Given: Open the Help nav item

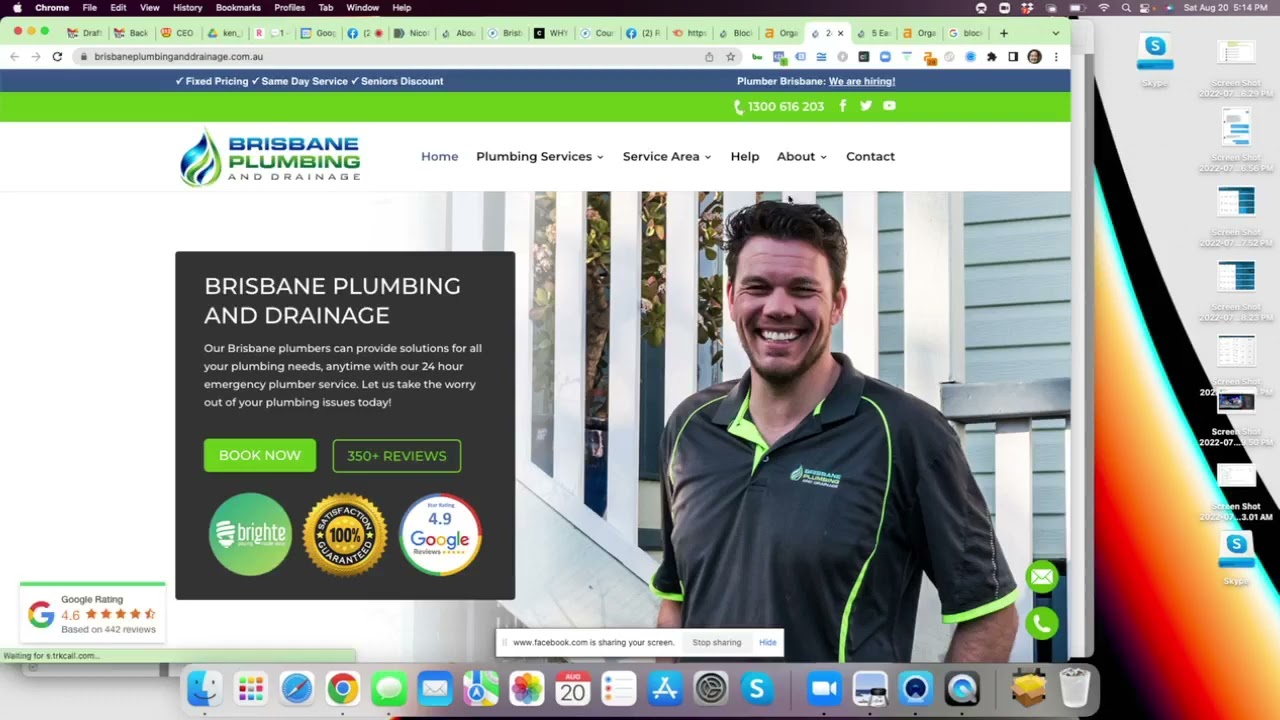Looking at the screenshot, I should click(x=745, y=157).
